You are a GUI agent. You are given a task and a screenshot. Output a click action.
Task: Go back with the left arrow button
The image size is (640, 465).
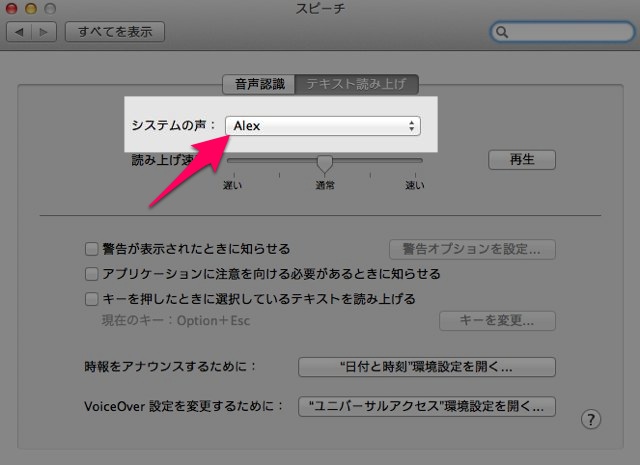click(x=19, y=32)
